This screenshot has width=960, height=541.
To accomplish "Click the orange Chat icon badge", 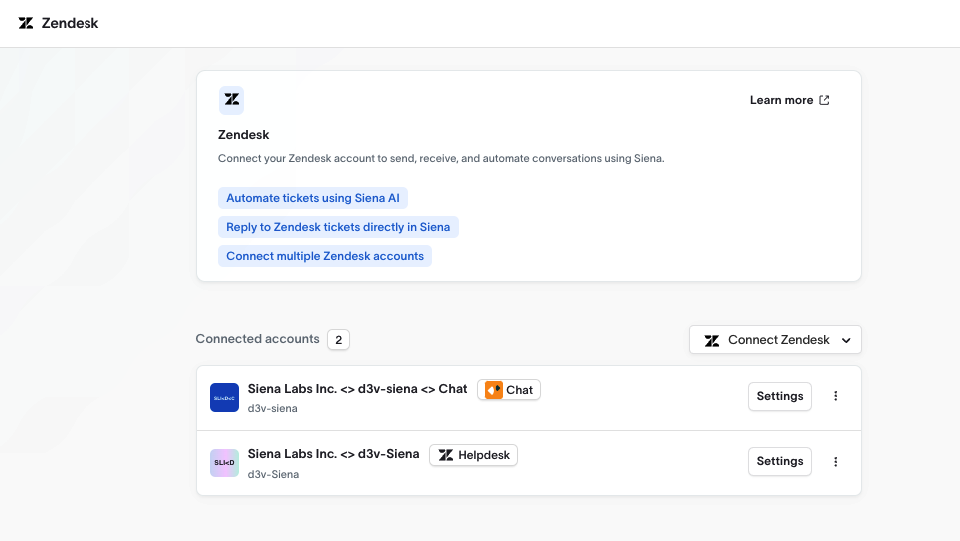I will pos(493,390).
